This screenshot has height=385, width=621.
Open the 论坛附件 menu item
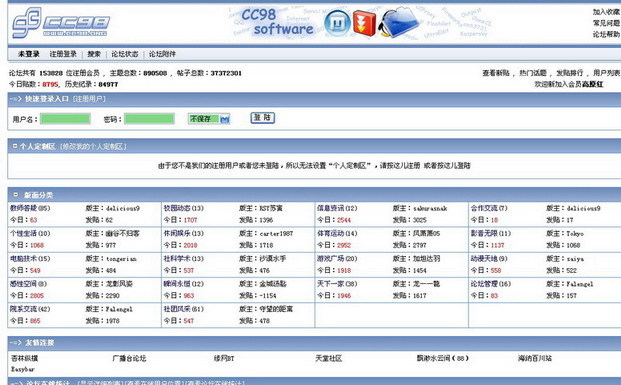(x=162, y=54)
